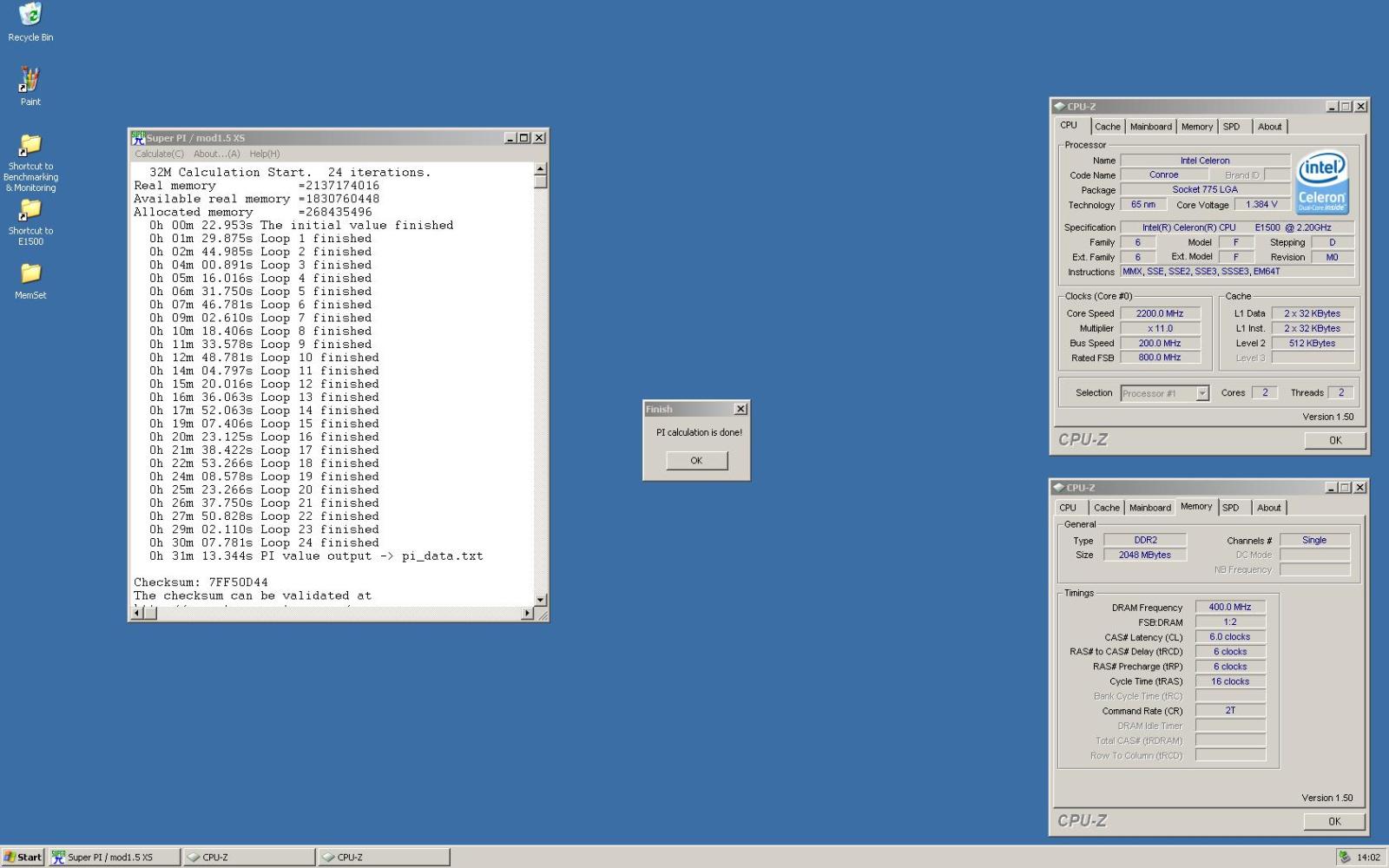
Task: Click the Super PI title bar icon
Action: [138, 137]
